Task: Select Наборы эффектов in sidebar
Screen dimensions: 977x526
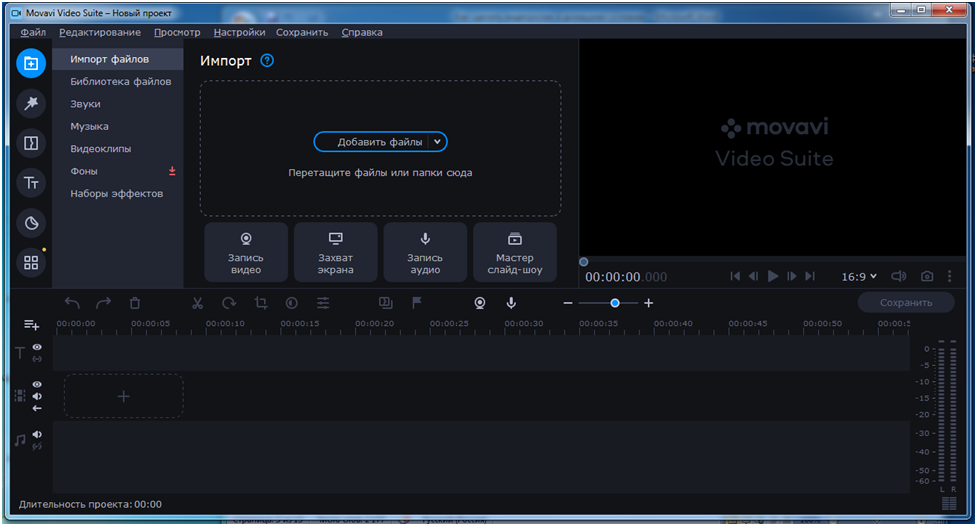Action: pyautogui.click(x=118, y=194)
